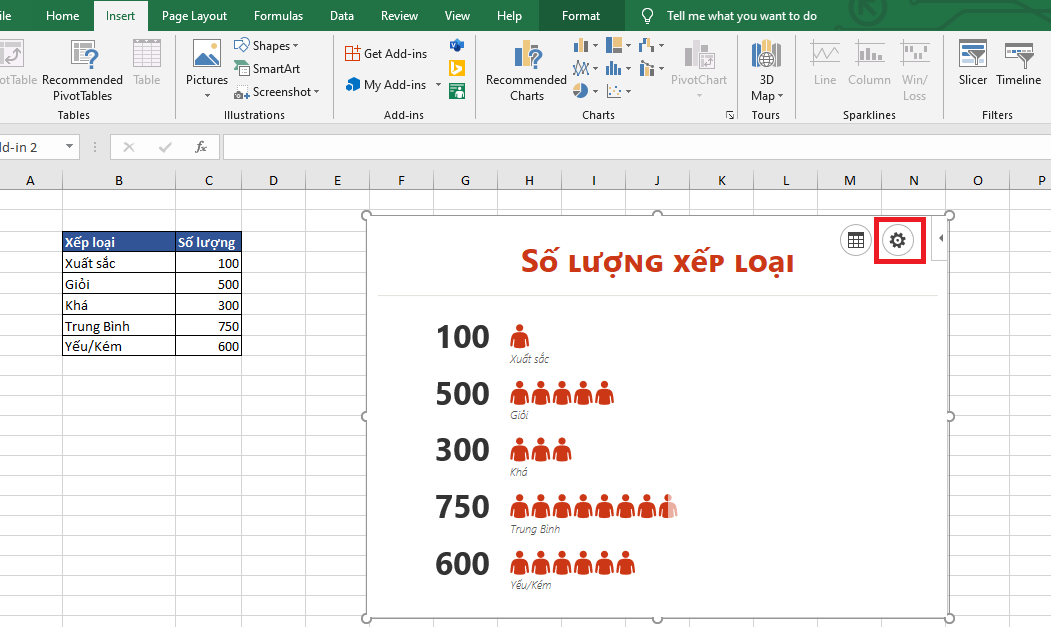The image size is (1051, 627).
Task: Open the add-in settings gear icon
Action: coord(897,241)
